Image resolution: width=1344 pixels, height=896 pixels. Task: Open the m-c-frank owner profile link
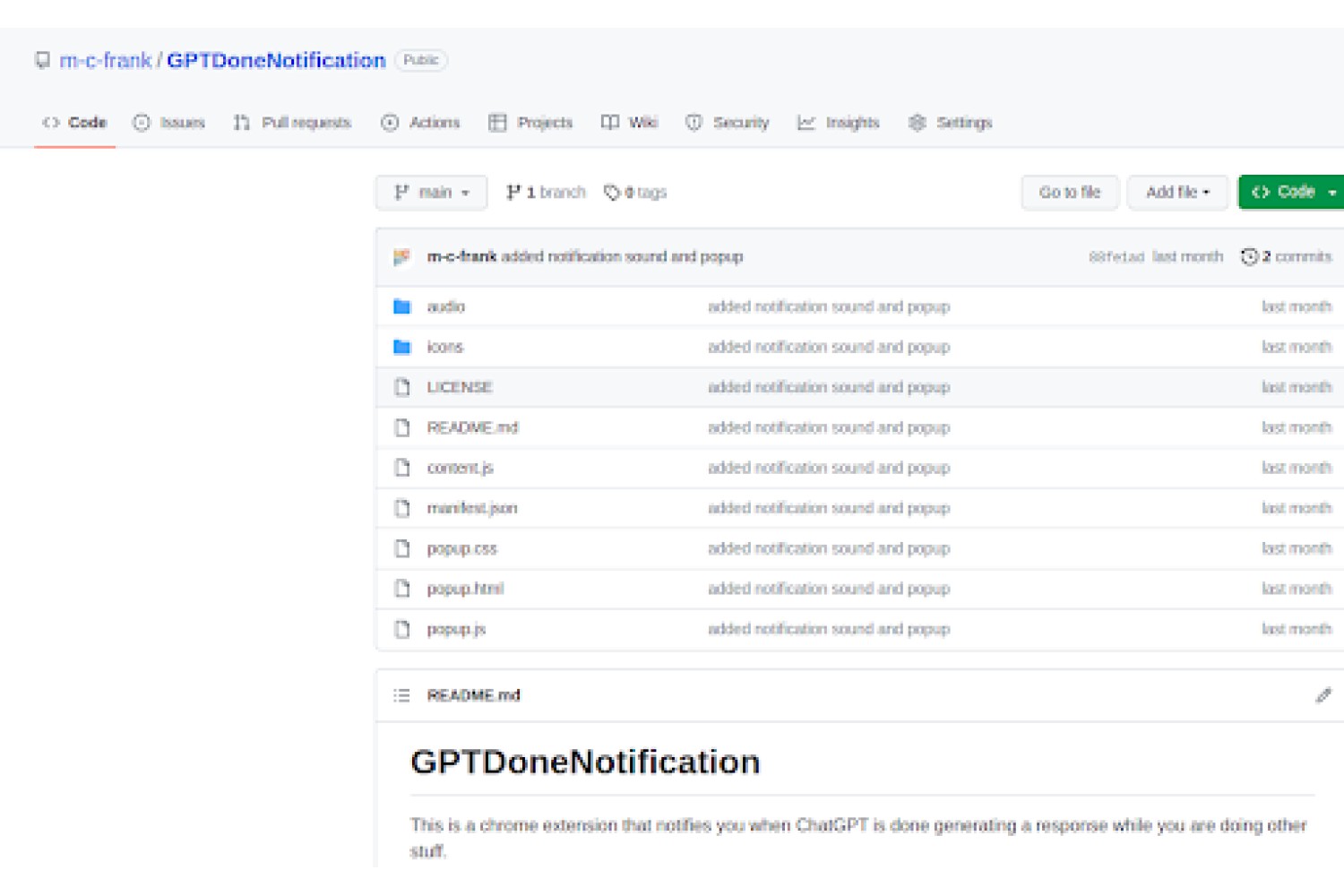coord(106,60)
